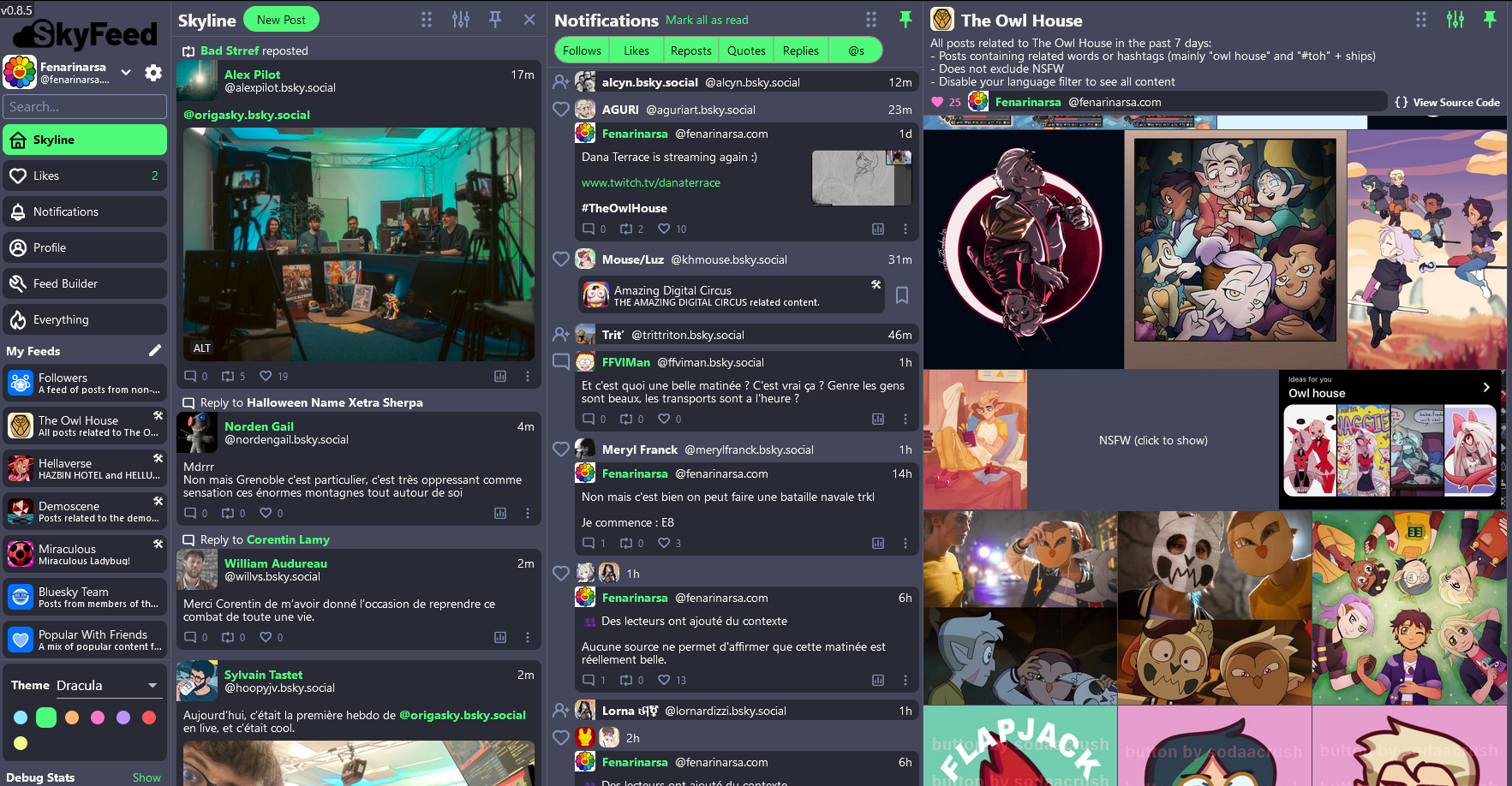1512x786 pixels.
Task: Grab The Owl House column drag handle
Action: click(1421, 20)
